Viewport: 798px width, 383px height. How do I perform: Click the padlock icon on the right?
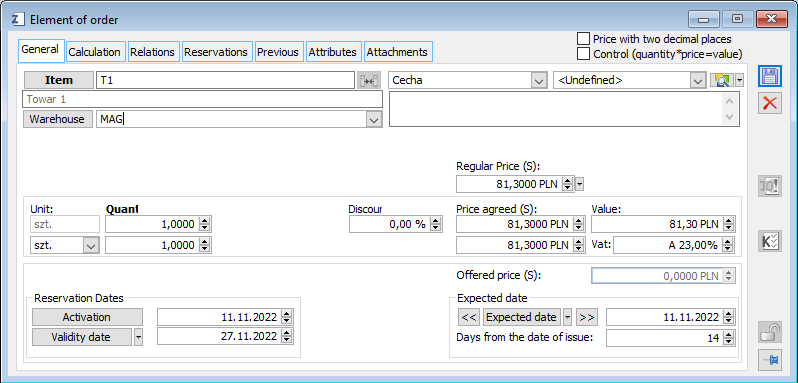pyautogui.click(x=770, y=332)
